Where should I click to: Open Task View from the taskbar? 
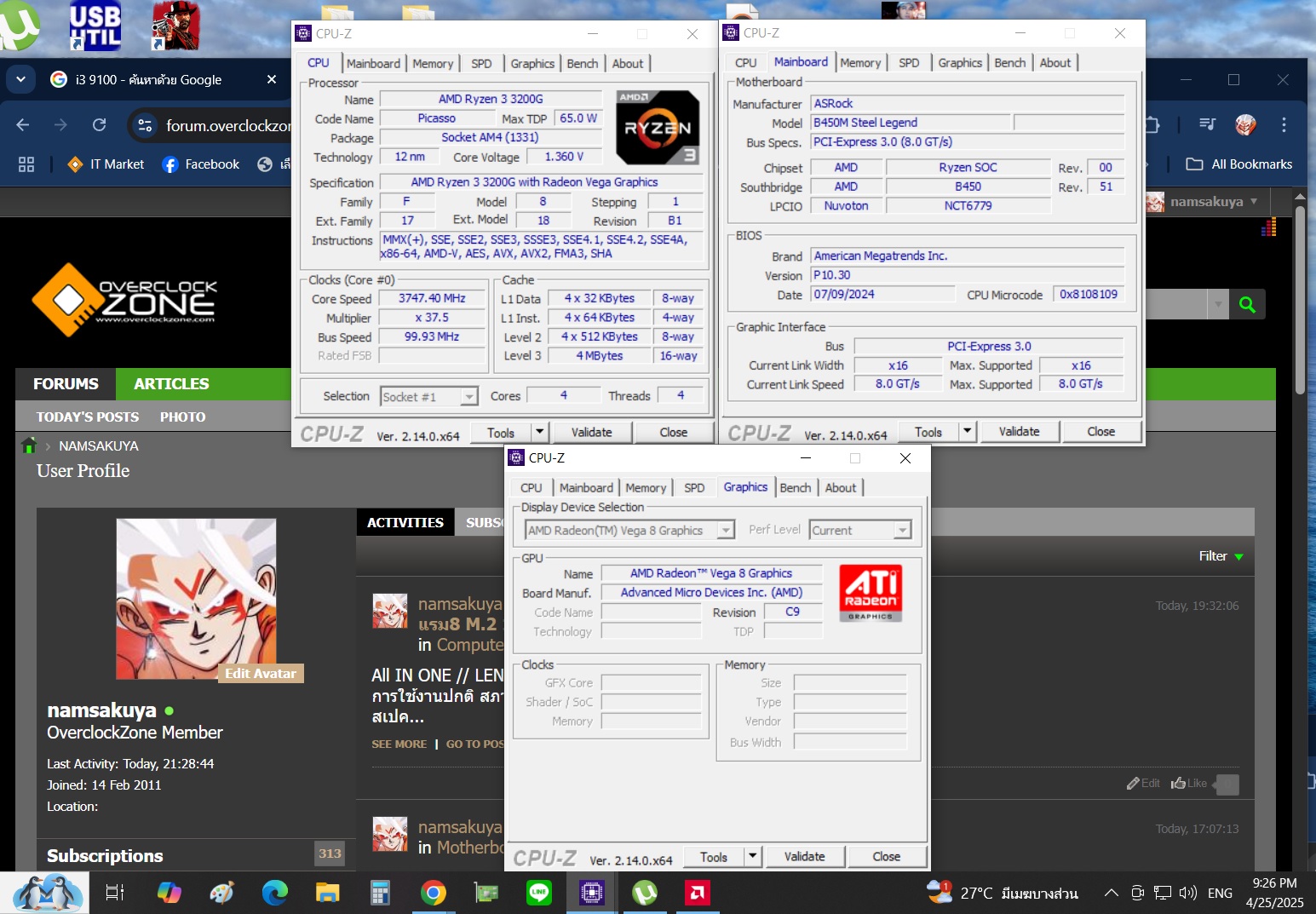pos(114,893)
